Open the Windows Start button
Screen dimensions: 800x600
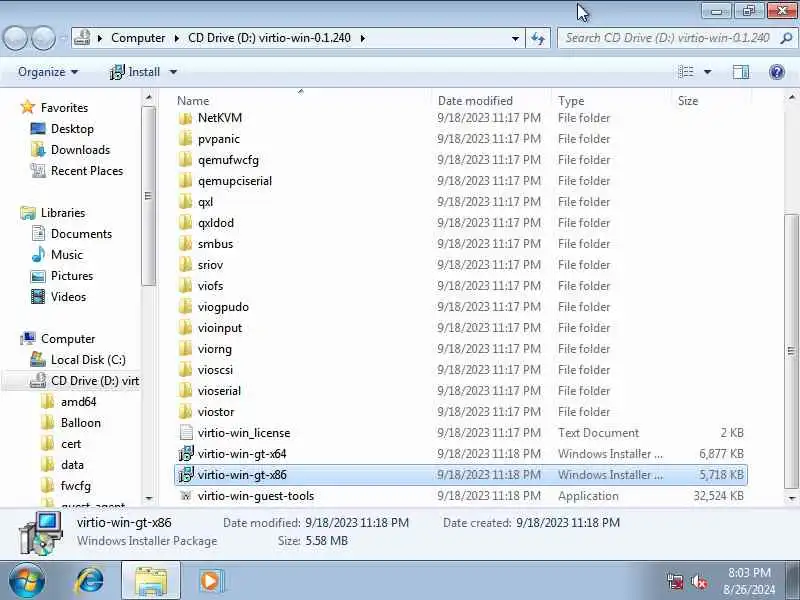pyautogui.click(x=27, y=581)
